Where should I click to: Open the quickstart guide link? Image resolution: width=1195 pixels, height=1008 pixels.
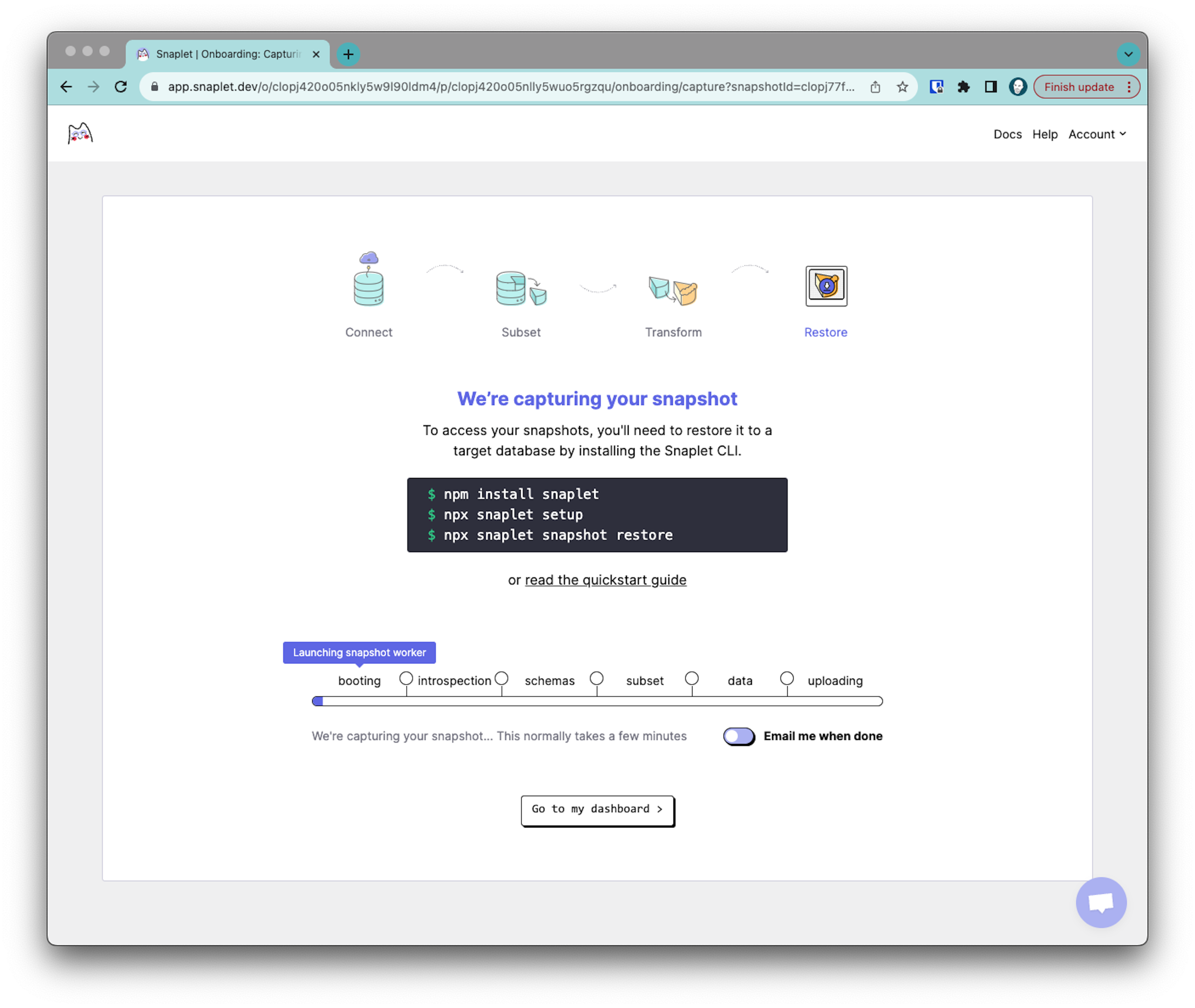pos(605,579)
